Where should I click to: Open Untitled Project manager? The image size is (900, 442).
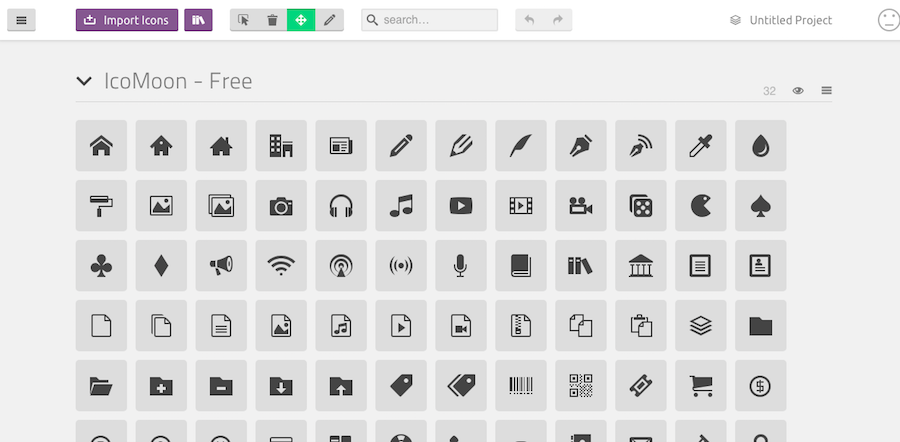pos(780,20)
